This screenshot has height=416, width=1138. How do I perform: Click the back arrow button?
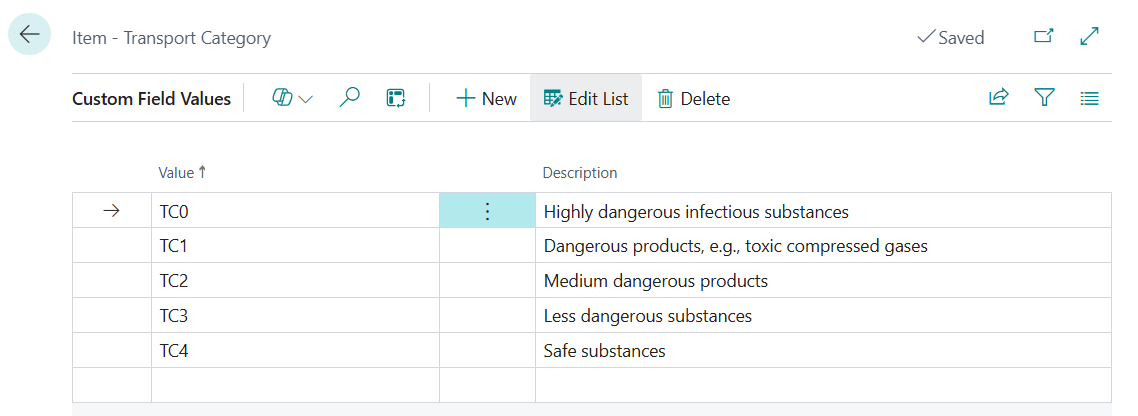[30, 35]
